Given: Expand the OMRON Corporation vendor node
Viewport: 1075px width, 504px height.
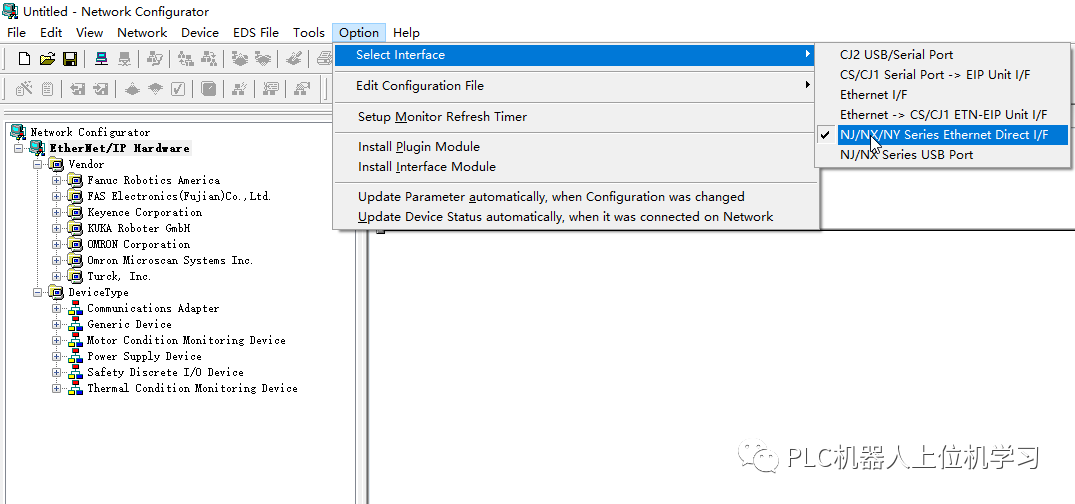Looking at the screenshot, I should pyautogui.click(x=57, y=244).
